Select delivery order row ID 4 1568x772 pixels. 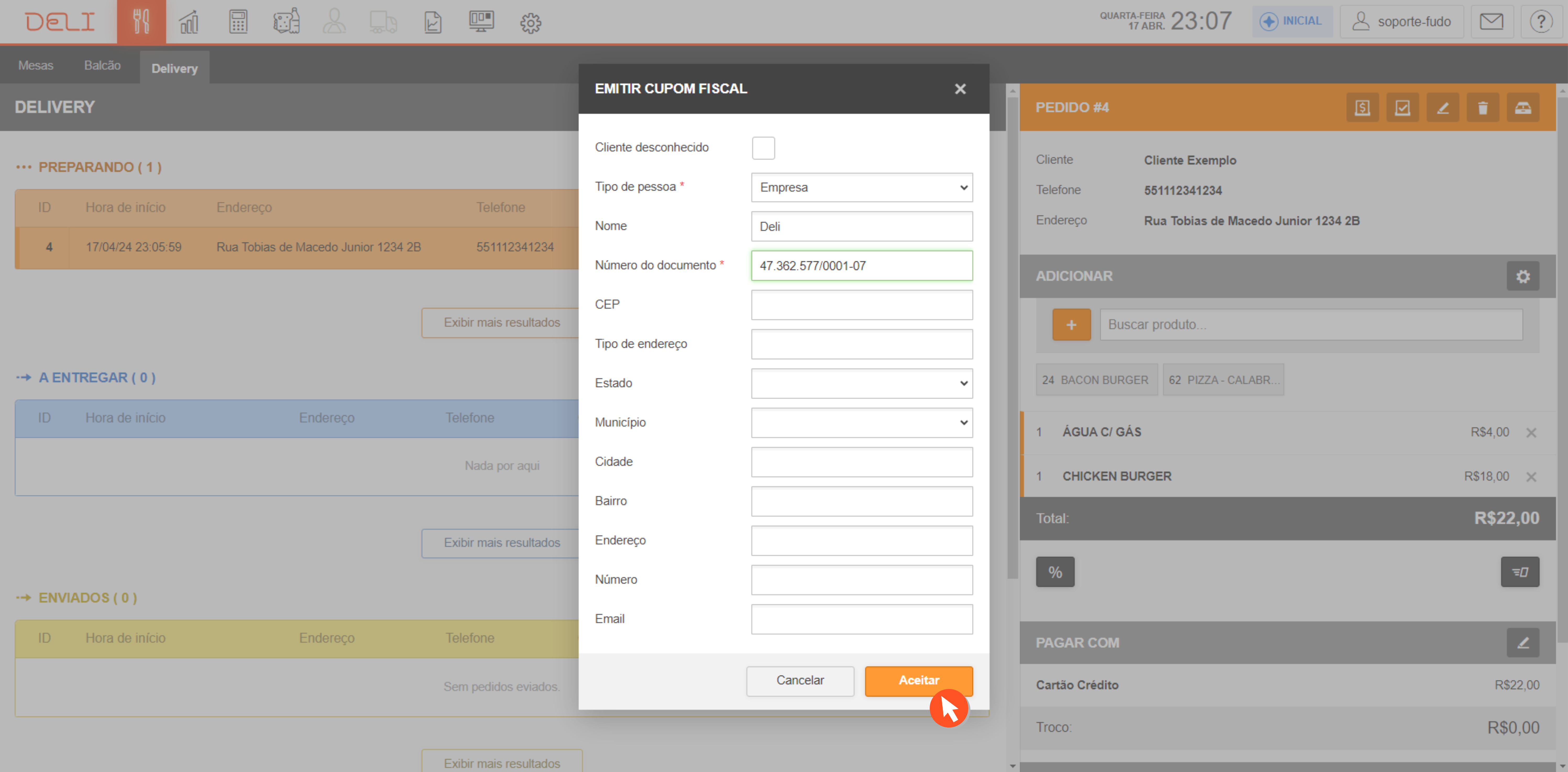point(296,248)
